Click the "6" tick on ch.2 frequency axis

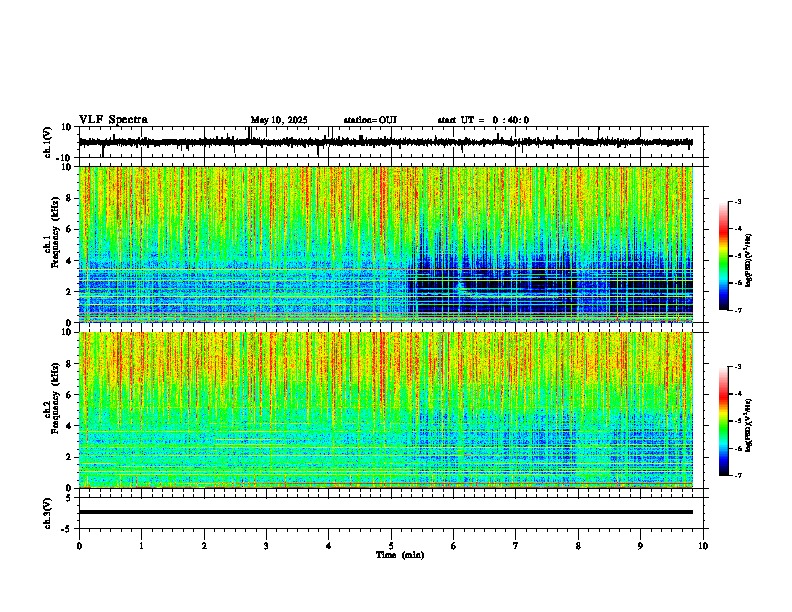coord(70,394)
